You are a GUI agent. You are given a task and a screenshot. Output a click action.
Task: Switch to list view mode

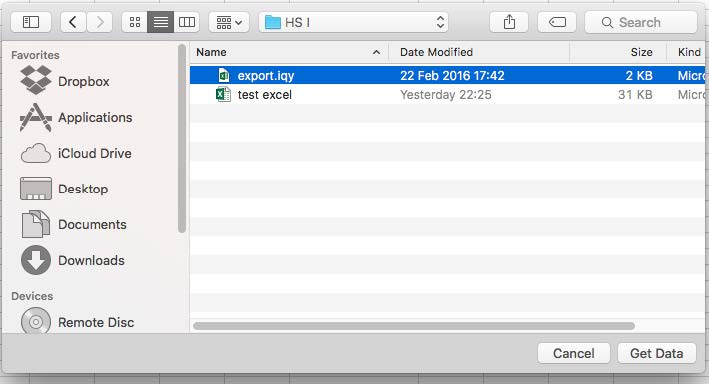161,22
